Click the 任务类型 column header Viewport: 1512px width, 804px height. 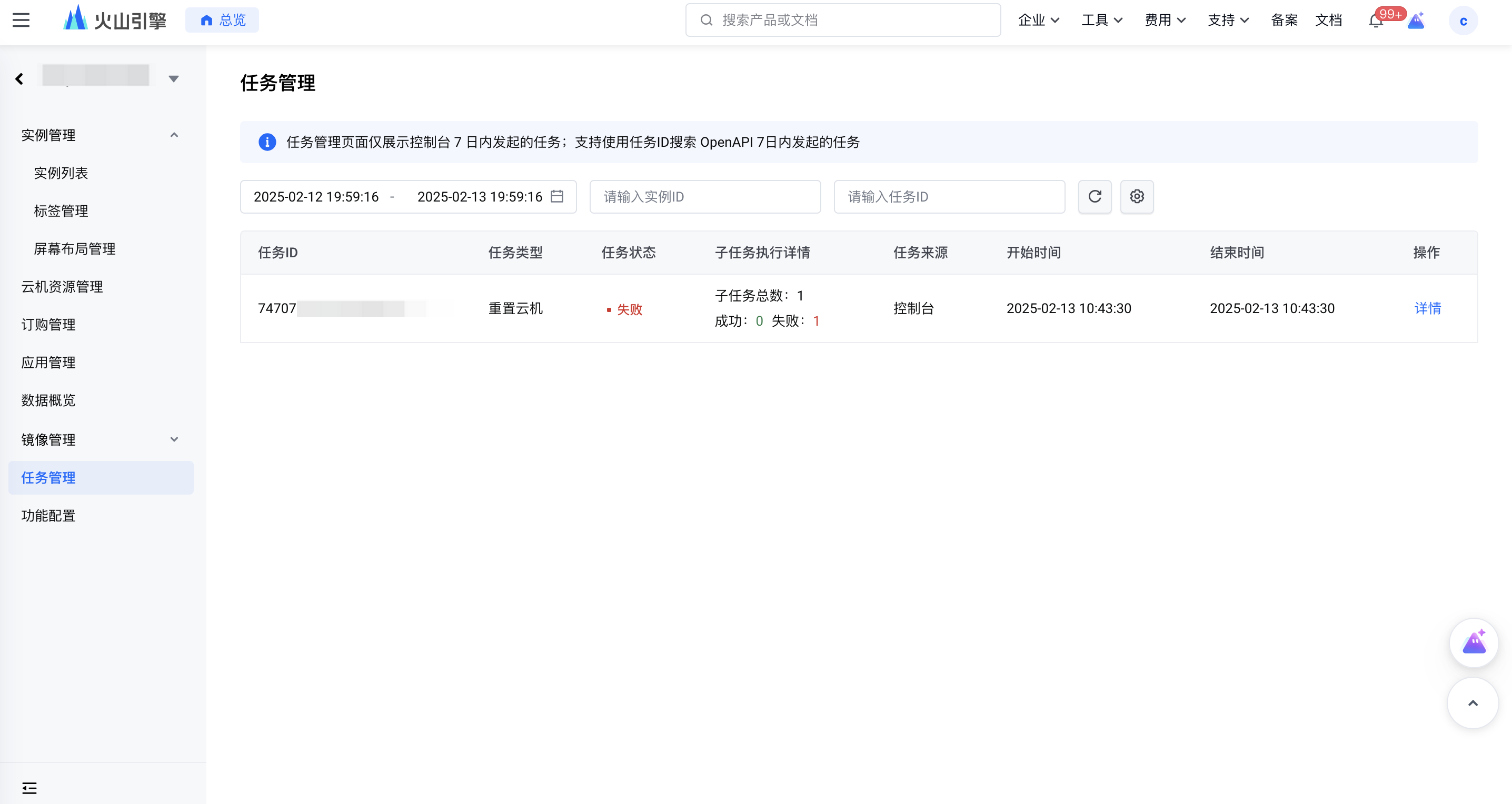tap(515, 253)
